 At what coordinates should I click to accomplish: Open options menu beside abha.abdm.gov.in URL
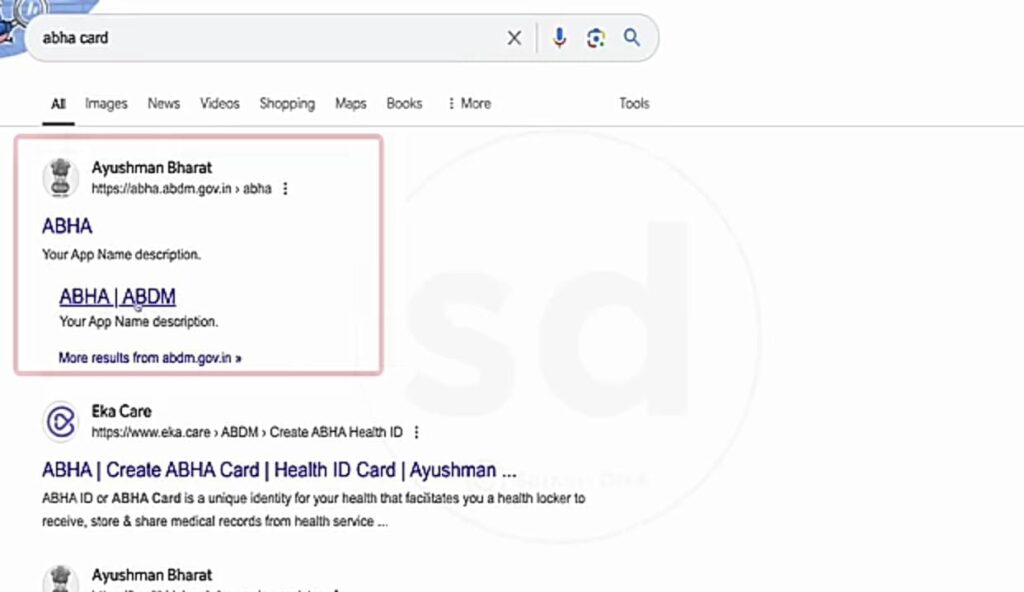click(x=285, y=189)
